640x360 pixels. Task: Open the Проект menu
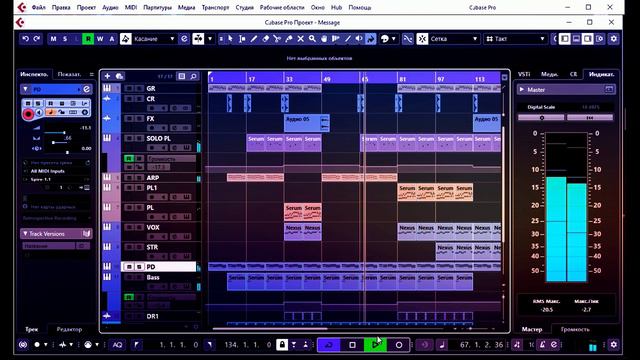click(x=86, y=7)
